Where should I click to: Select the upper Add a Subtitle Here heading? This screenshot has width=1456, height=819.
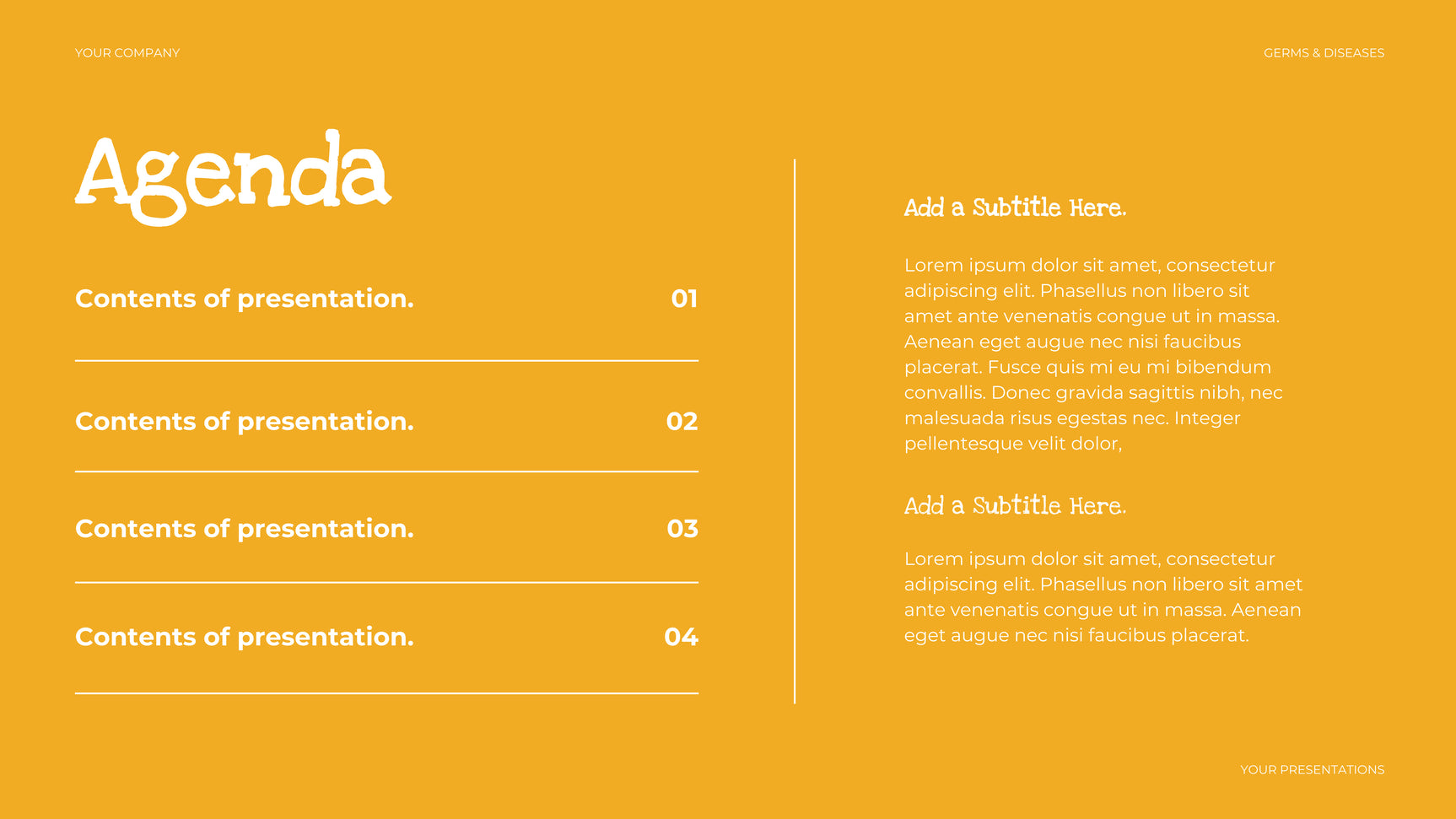[1015, 207]
